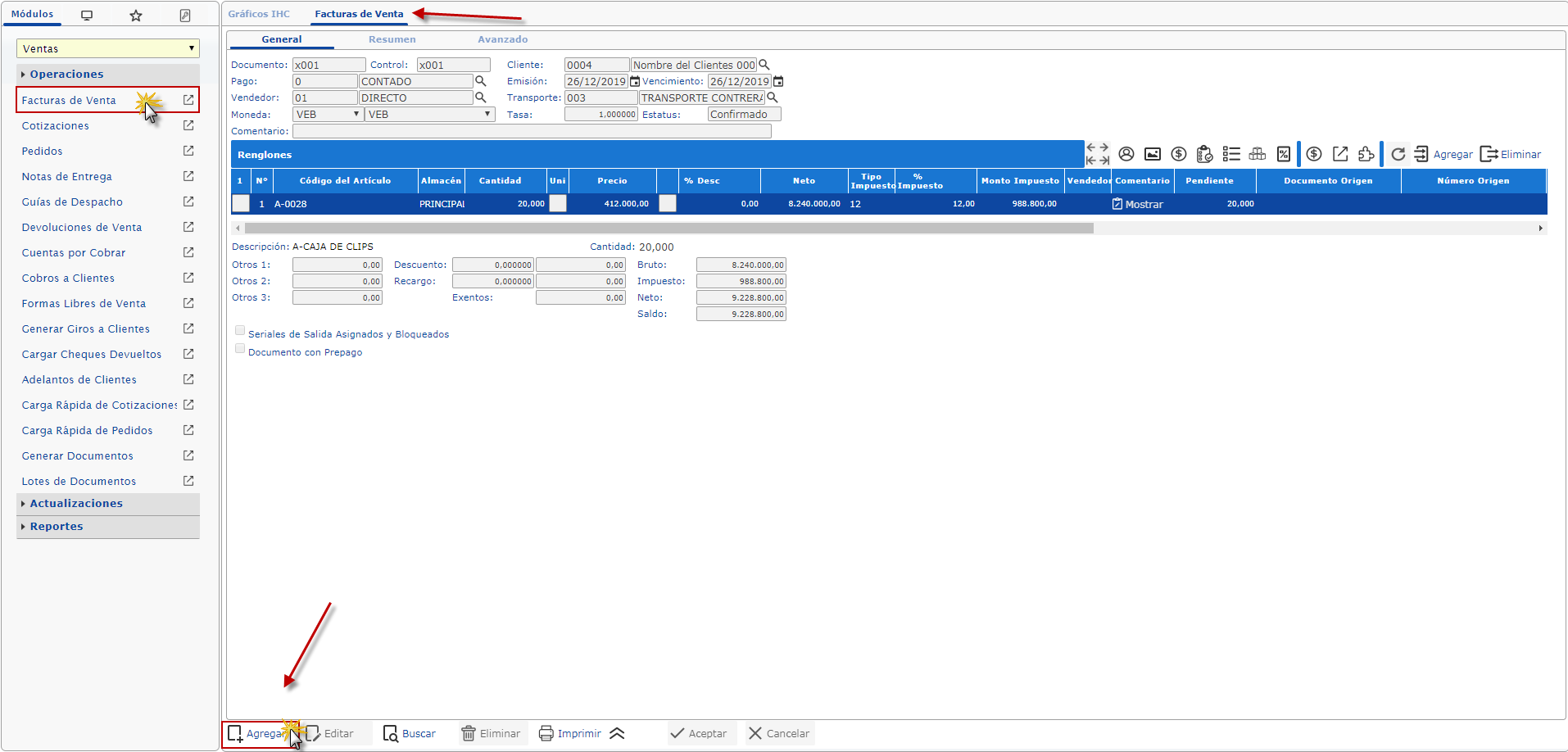Open the Gráficos IHC tab
Viewport: 1568px width, 752px height.
point(259,14)
